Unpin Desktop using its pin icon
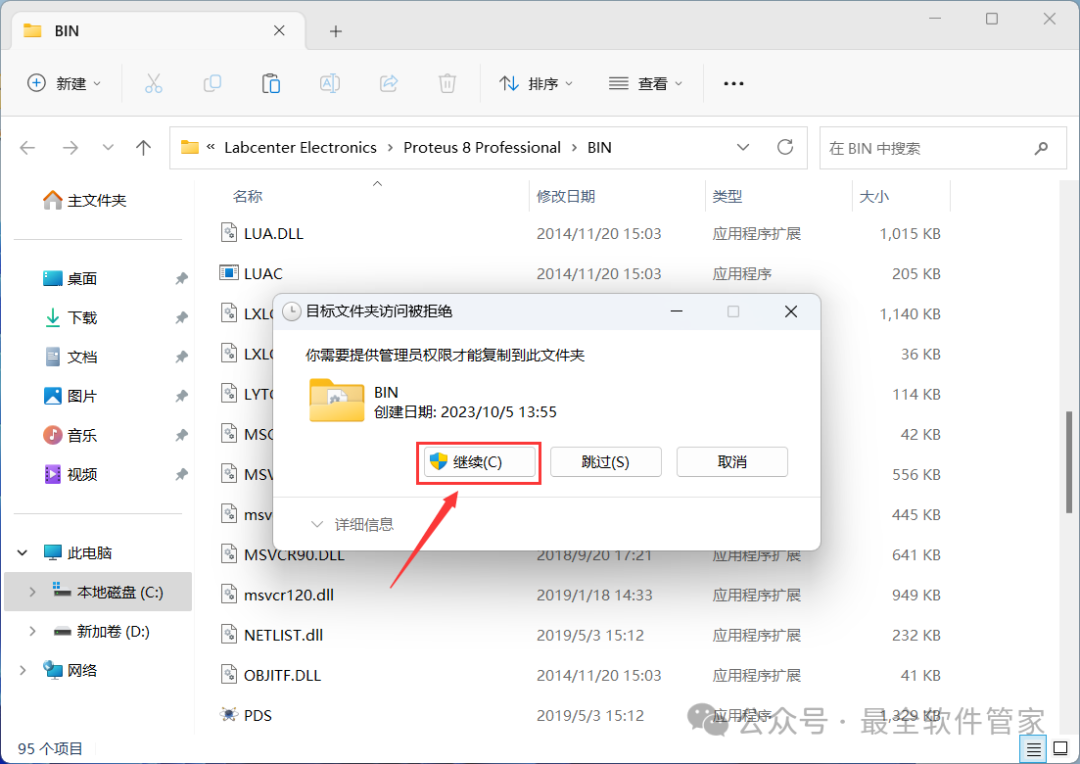 click(180, 278)
